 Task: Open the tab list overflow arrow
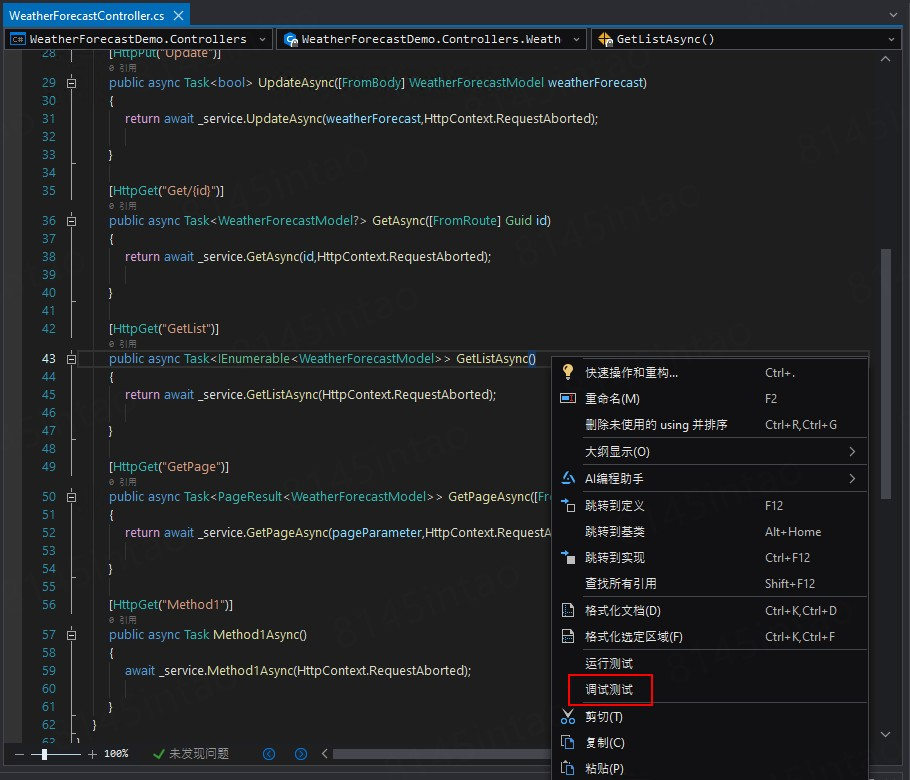pos(894,15)
